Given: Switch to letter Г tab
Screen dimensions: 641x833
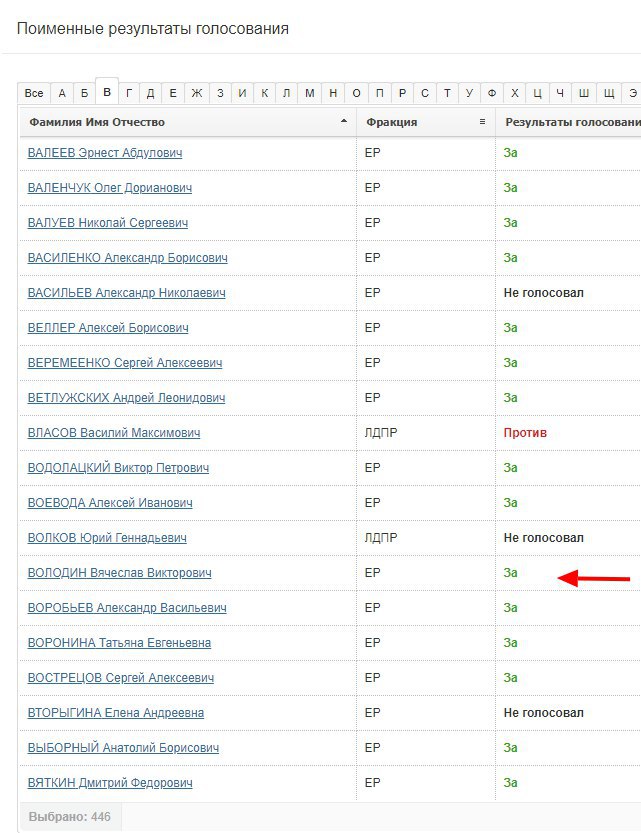Looking at the screenshot, I should tap(129, 93).
